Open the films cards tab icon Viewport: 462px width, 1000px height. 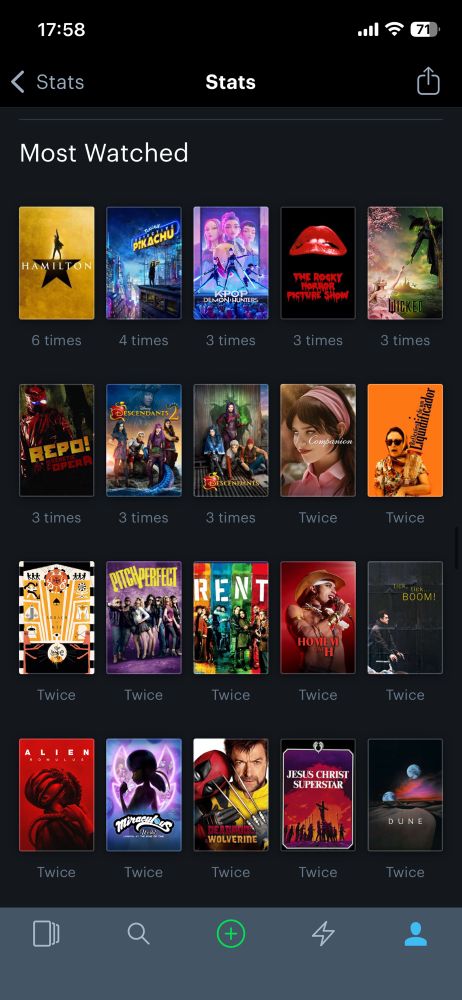46,934
